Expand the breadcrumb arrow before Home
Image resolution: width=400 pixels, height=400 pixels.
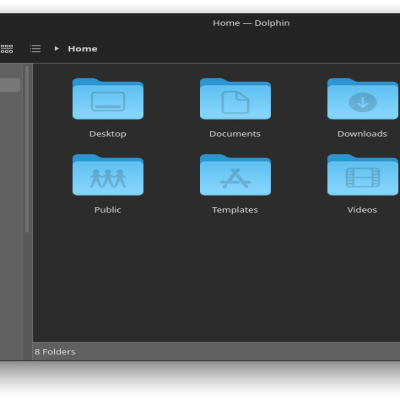point(56,49)
